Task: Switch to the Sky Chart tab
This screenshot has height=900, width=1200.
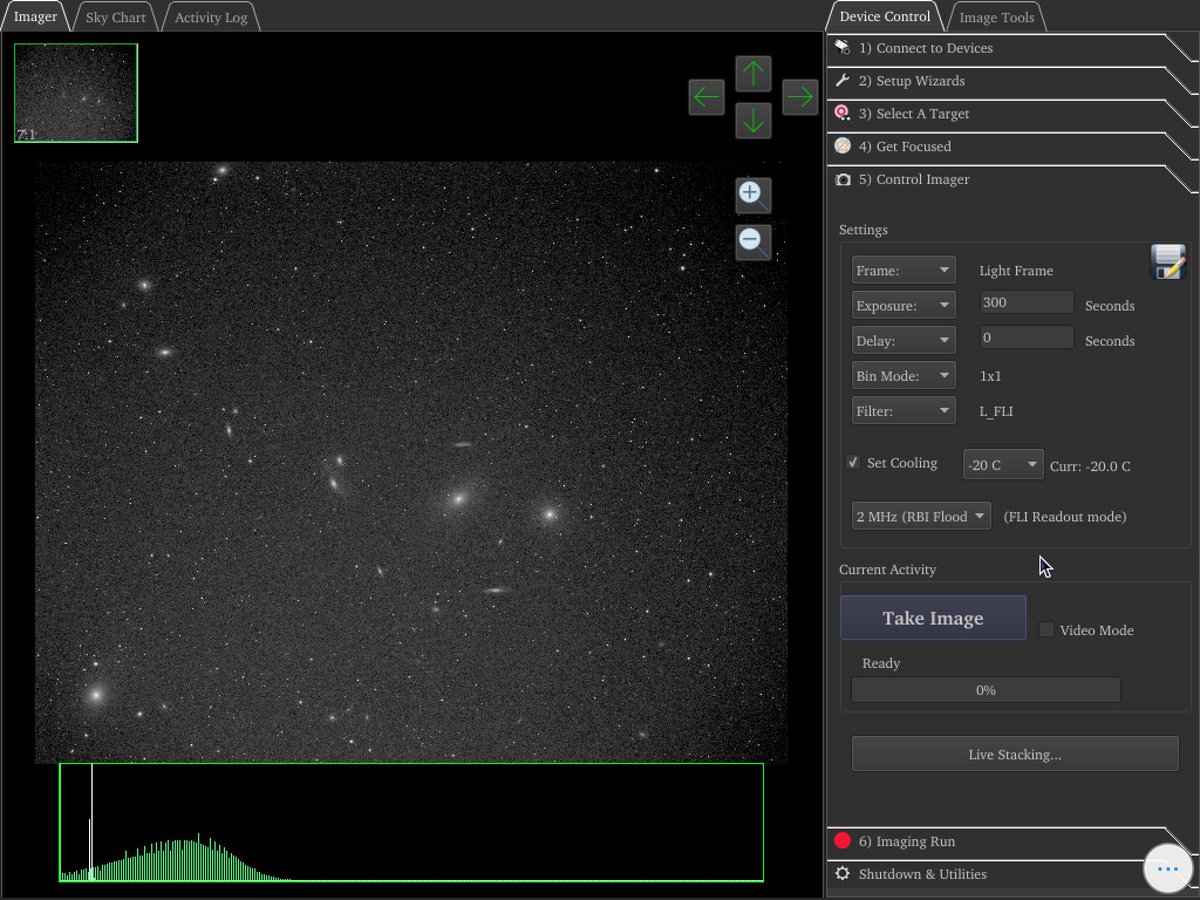Action: [115, 17]
